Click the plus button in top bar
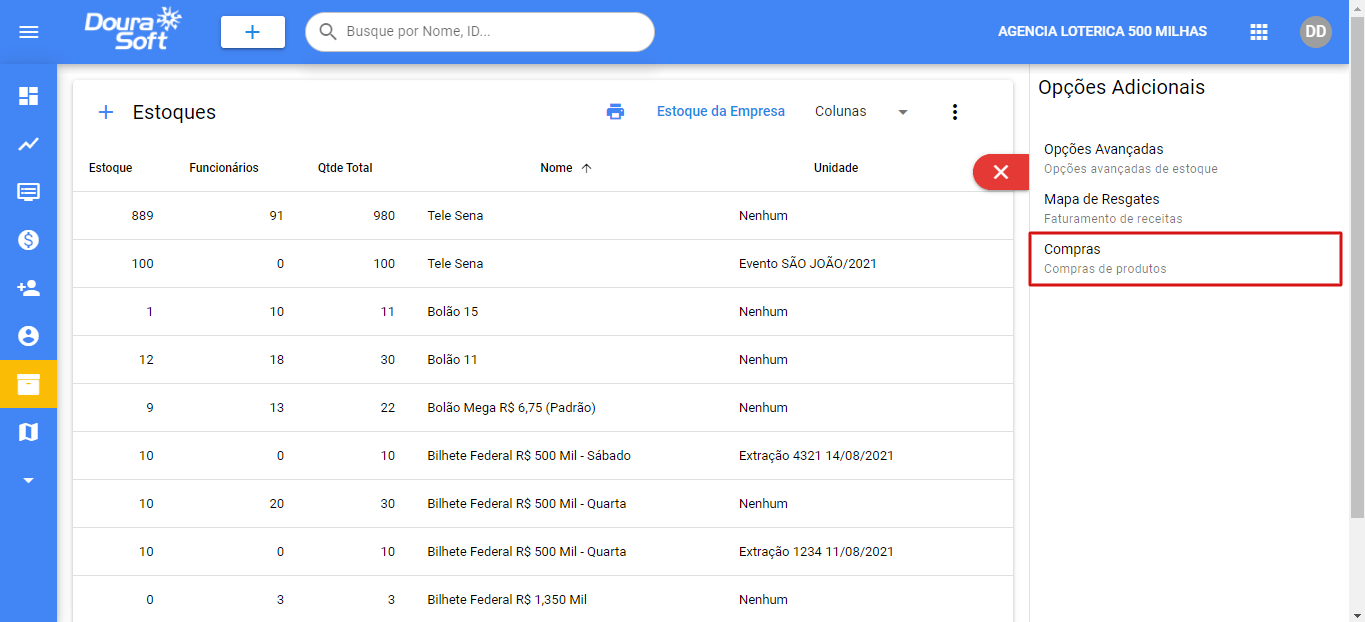 [x=253, y=32]
